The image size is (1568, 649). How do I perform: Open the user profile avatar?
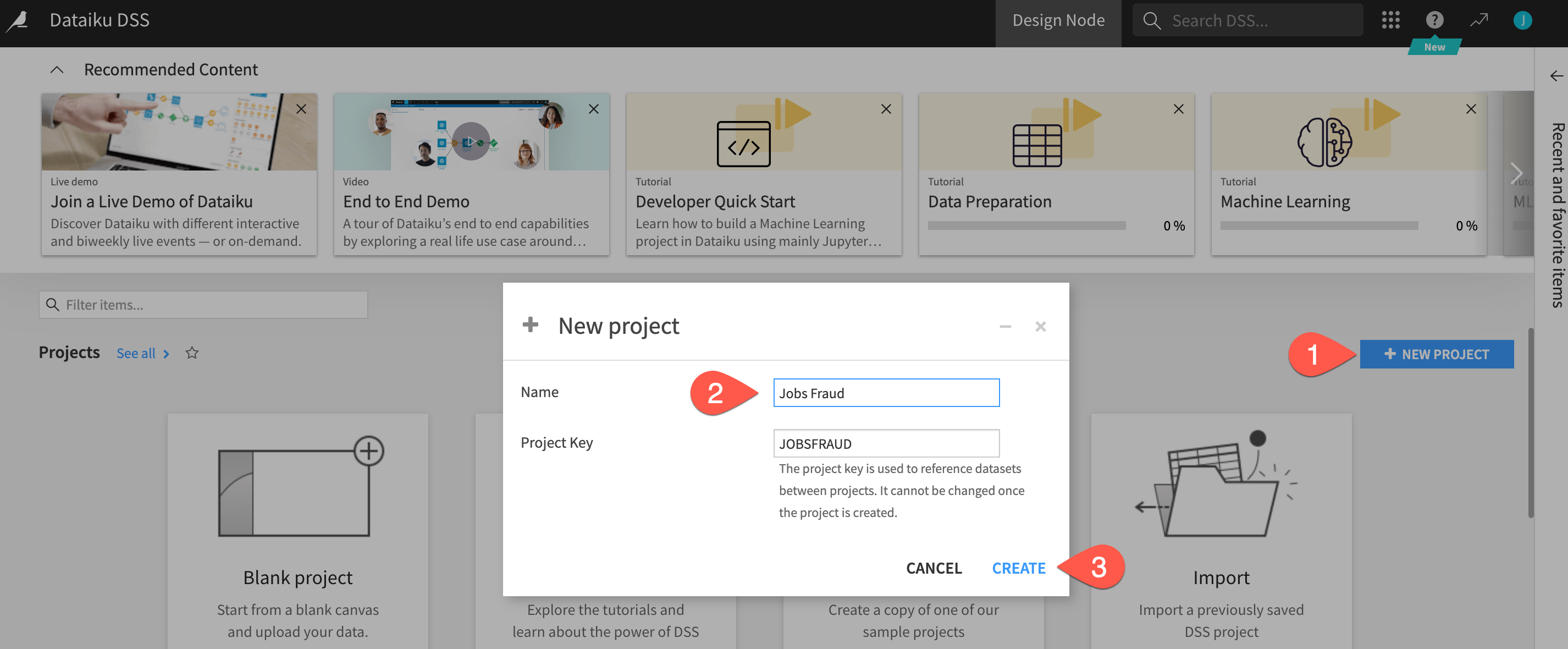pyautogui.click(x=1522, y=20)
